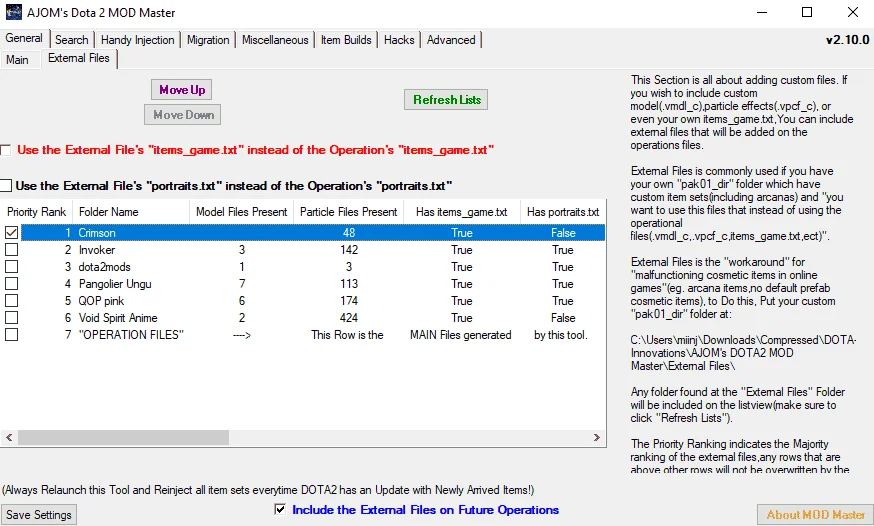874x526 pixels.
Task: Close the MOD Master window
Action: coord(852,12)
